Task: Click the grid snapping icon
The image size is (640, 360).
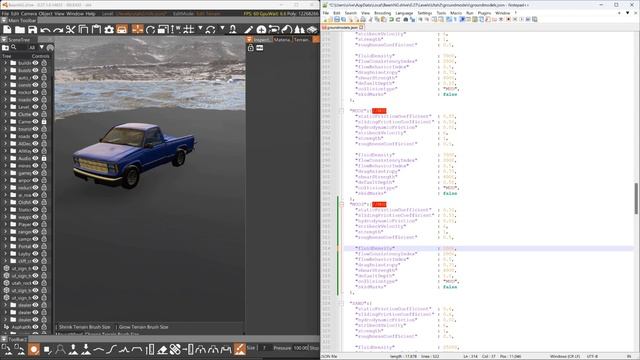Action: [188, 30]
